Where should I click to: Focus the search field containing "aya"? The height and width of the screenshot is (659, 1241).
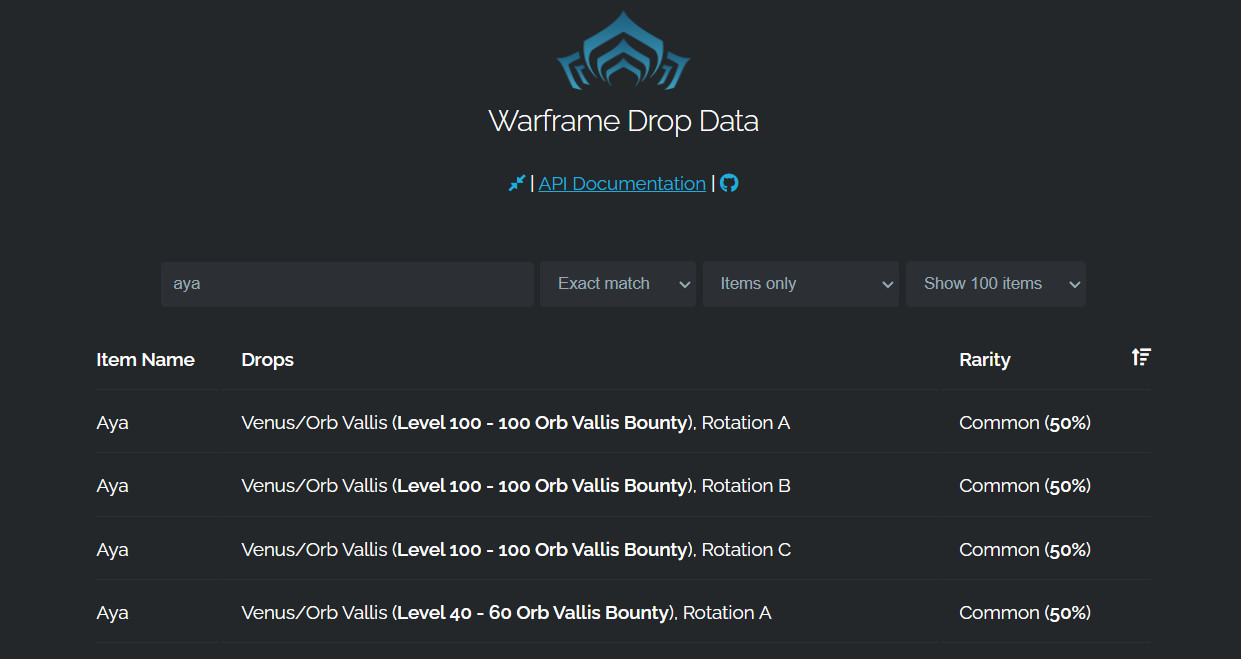click(x=347, y=284)
